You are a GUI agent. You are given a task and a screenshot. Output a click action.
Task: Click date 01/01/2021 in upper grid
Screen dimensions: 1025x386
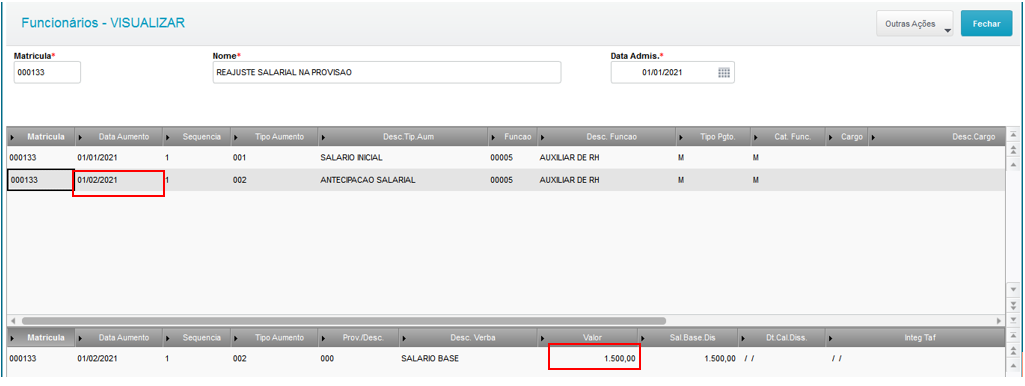[97, 158]
